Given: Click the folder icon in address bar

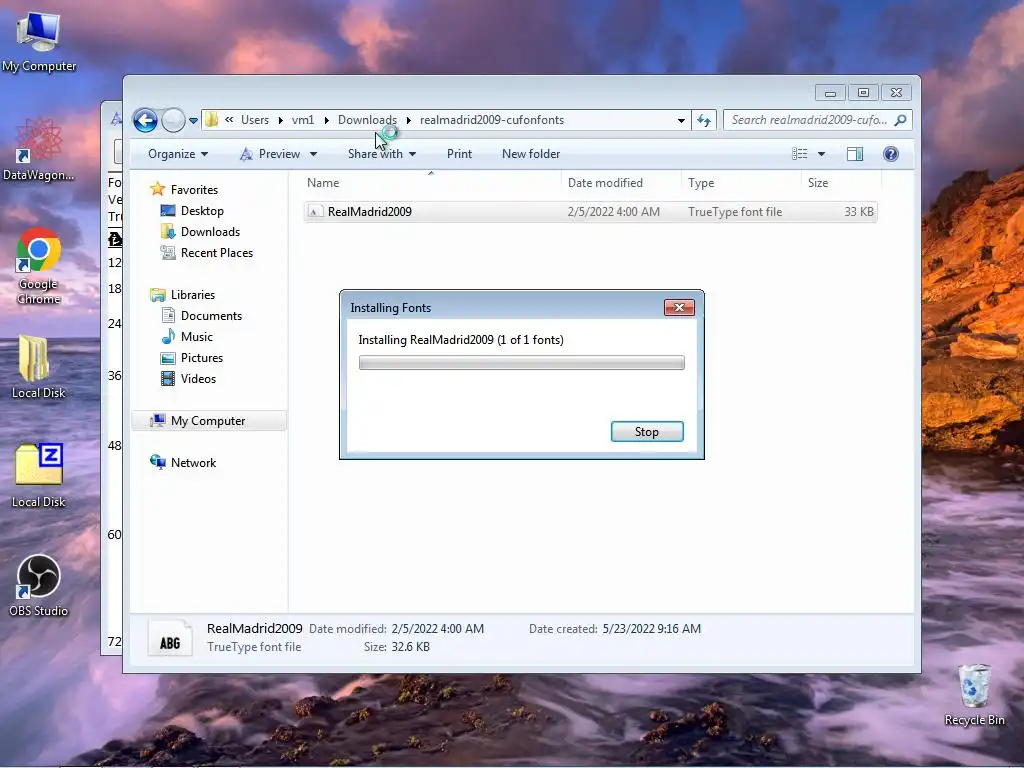Looking at the screenshot, I should coord(211,120).
